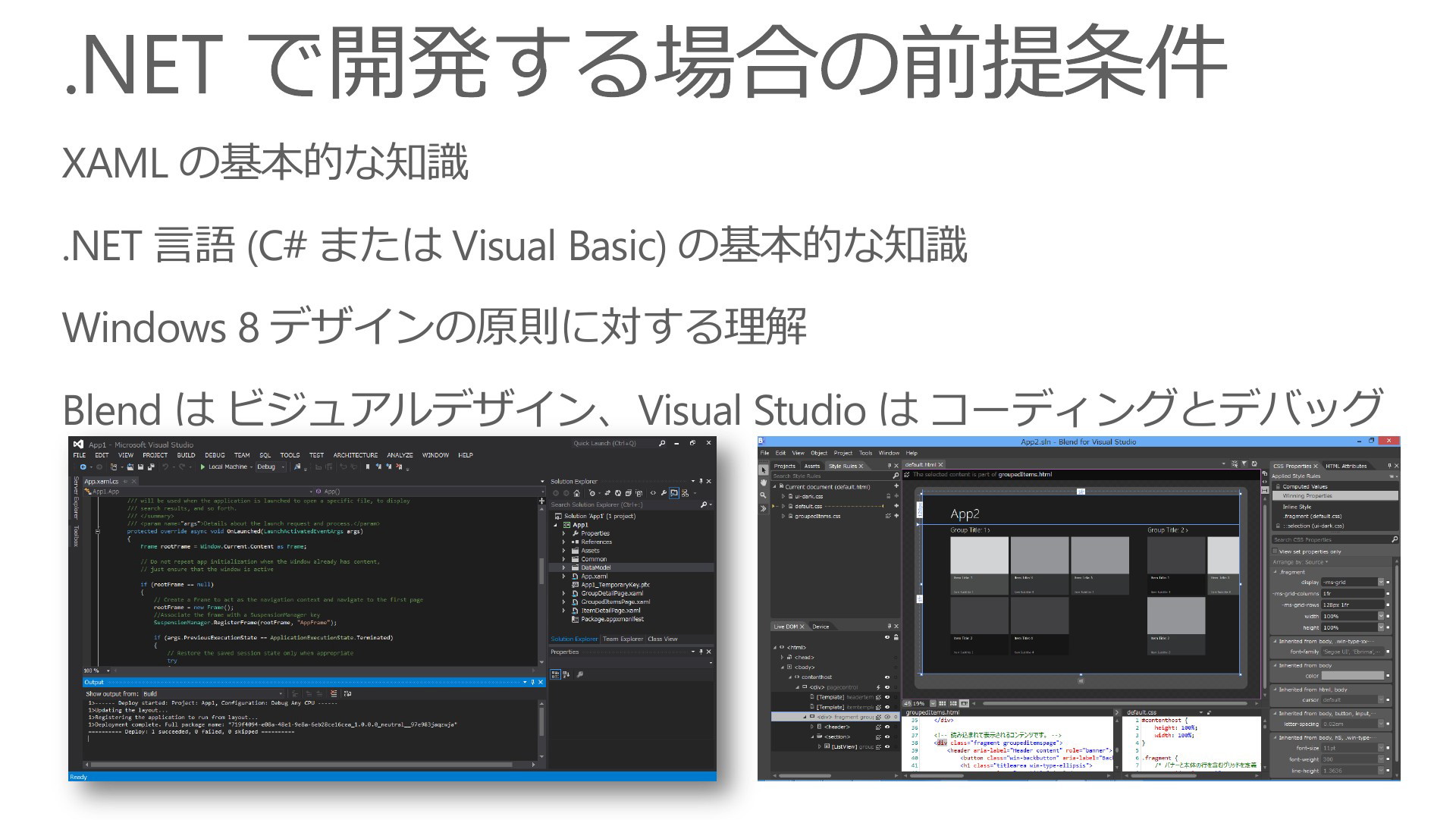1456x820 pixels.
Task: Click Clear All icon in Output window toolbar
Action: point(334,693)
